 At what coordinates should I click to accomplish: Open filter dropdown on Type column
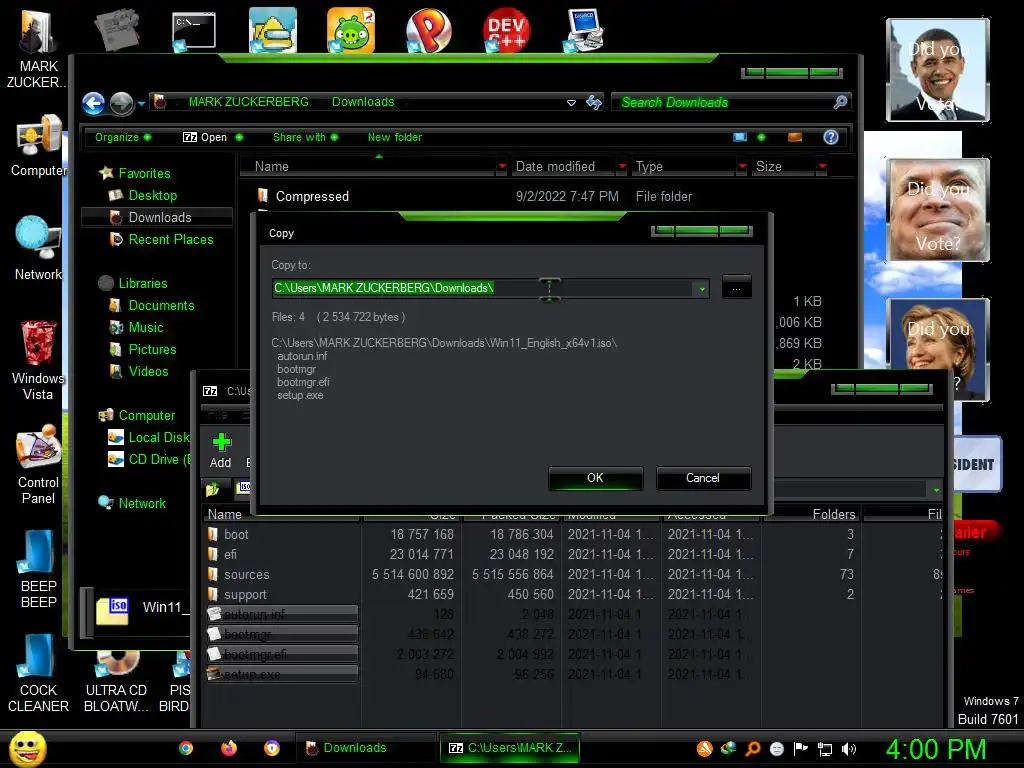pos(742,167)
